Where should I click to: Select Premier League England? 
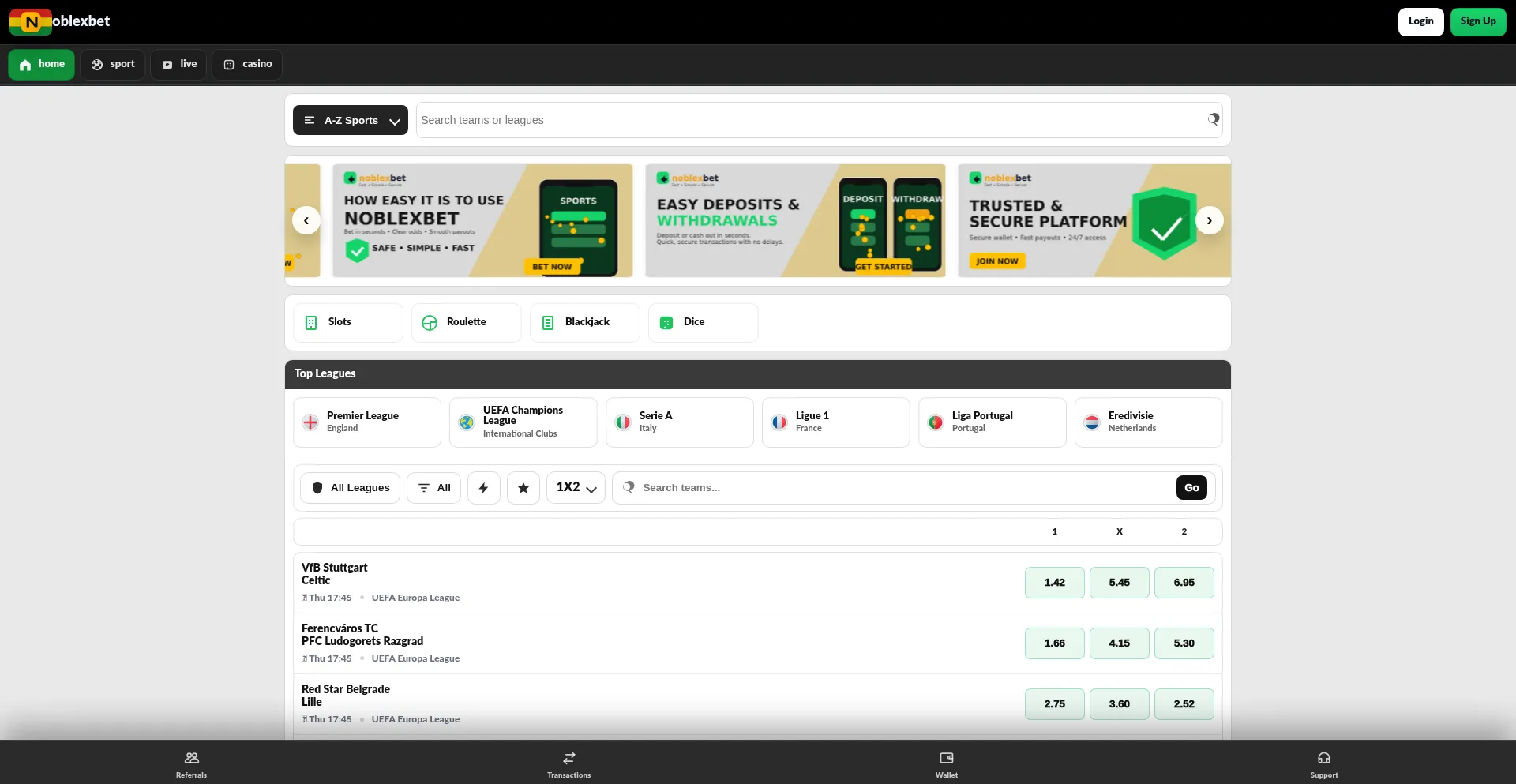point(367,422)
